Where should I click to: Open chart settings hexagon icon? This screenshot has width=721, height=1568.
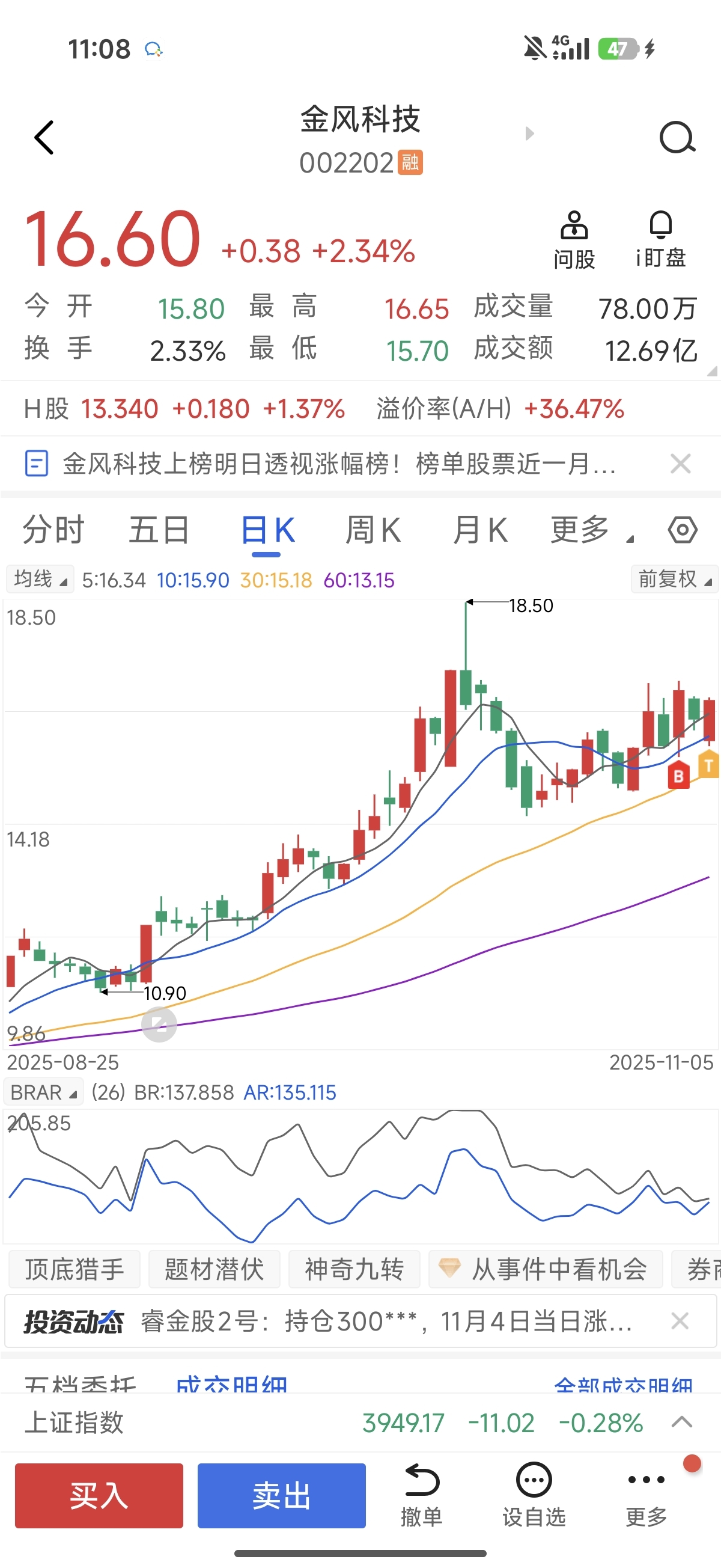tap(683, 530)
